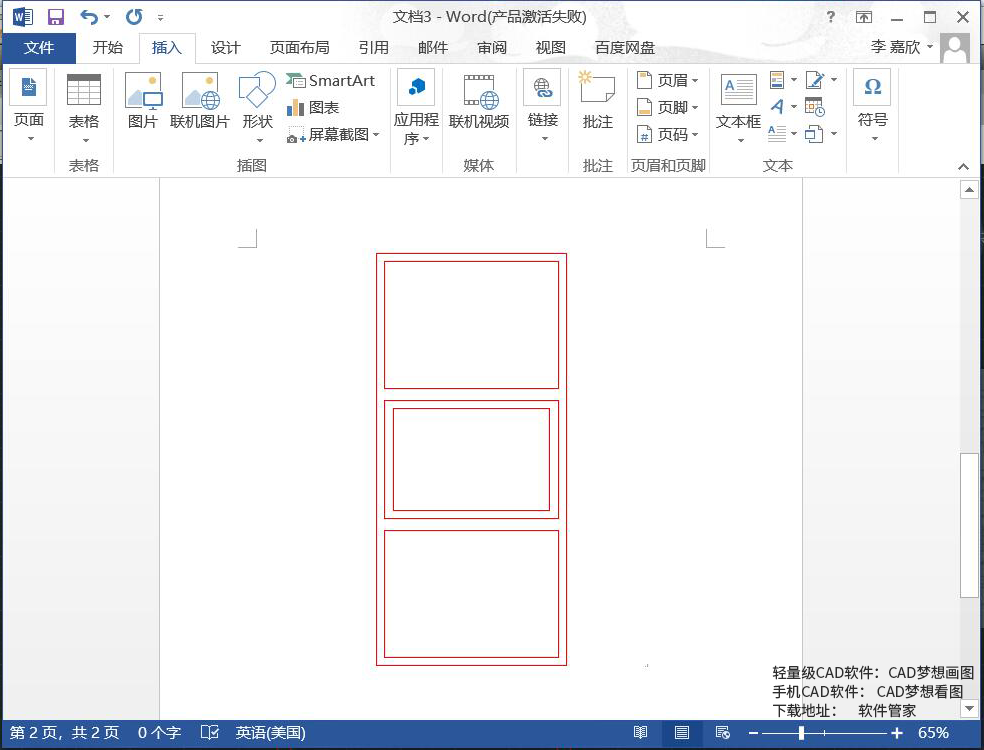Switch to the 审阅 tab

pos(492,48)
